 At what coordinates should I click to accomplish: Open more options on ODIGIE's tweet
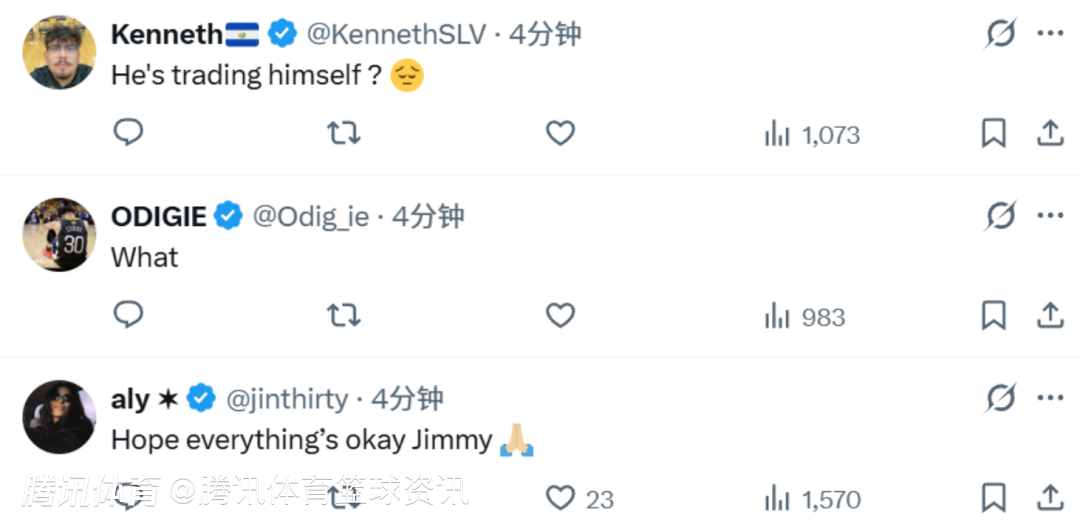1050,216
